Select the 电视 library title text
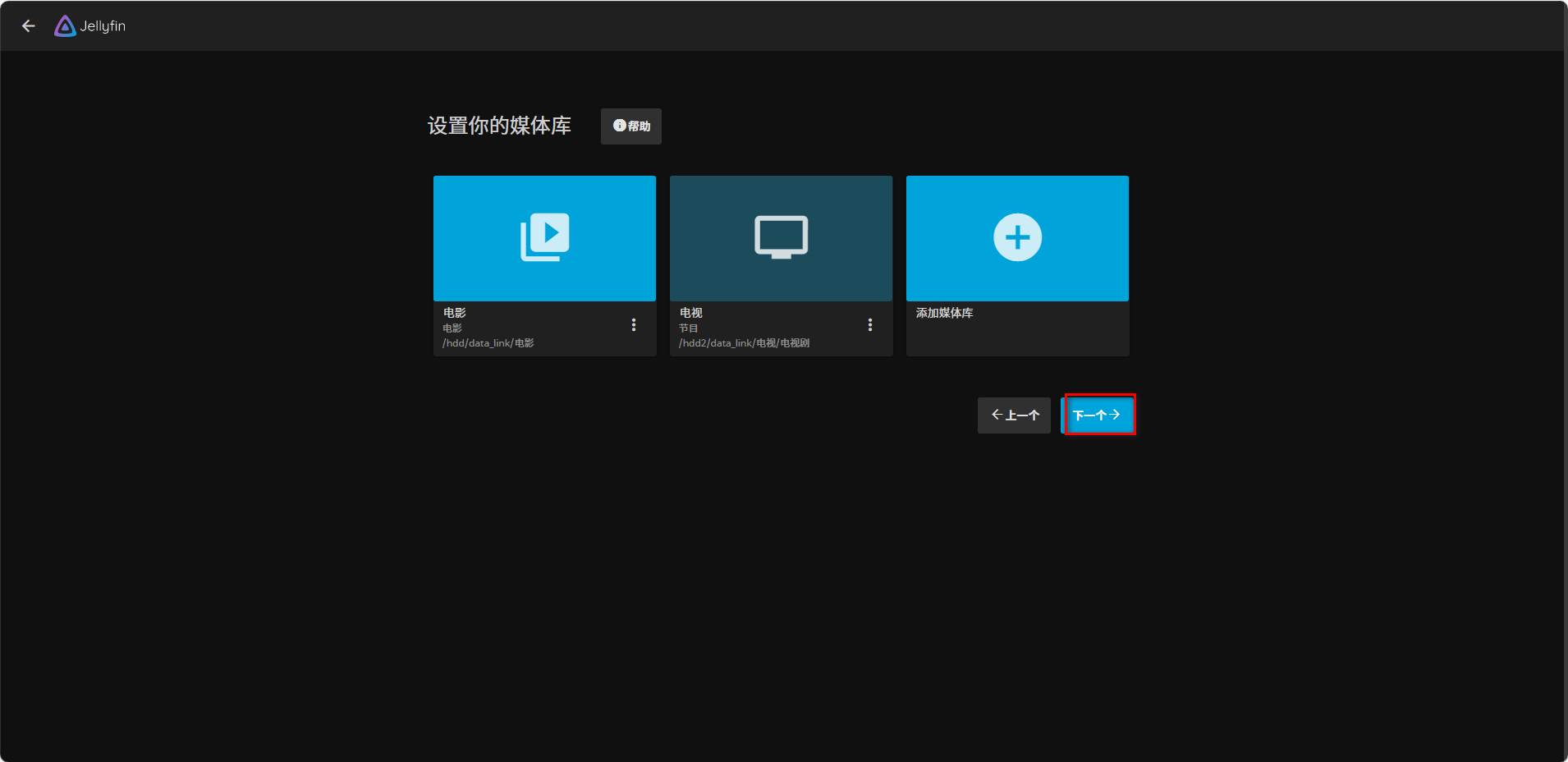 point(690,313)
